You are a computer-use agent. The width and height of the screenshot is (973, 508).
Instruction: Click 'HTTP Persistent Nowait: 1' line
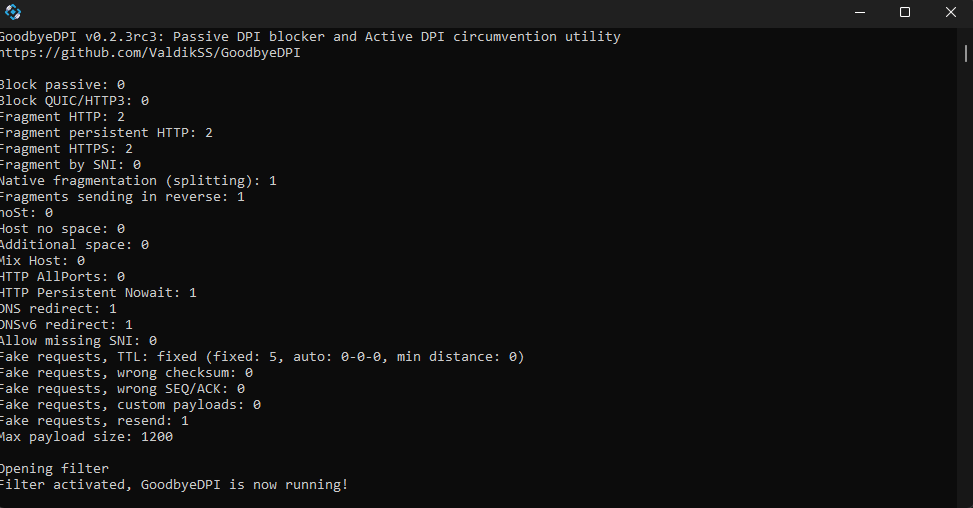98,293
